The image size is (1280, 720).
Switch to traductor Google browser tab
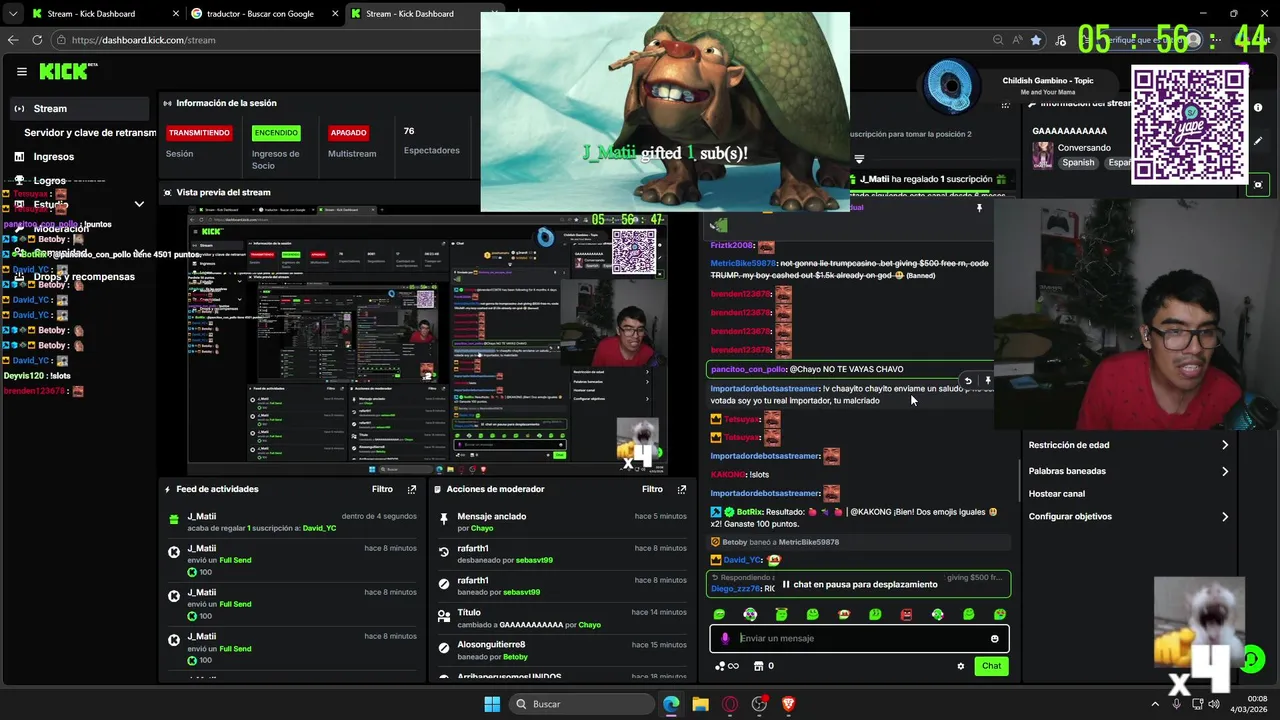(x=264, y=14)
